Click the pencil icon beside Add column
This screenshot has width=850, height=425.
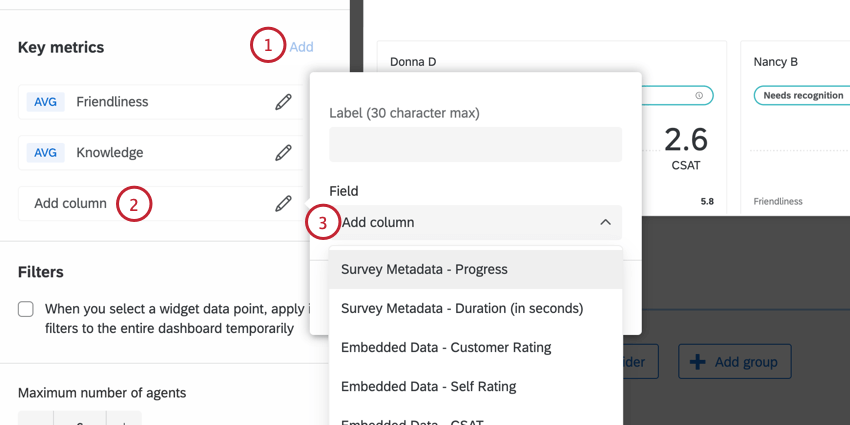click(284, 203)
